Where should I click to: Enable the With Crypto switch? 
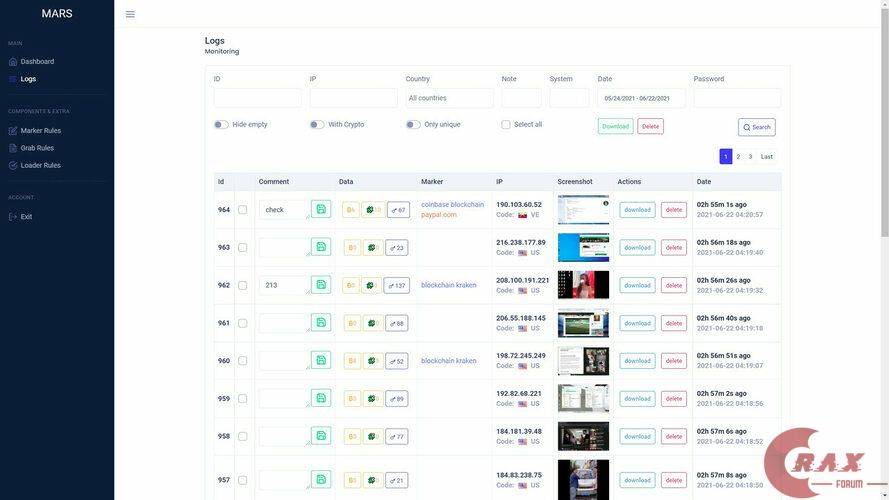click(x=317, y=125)
